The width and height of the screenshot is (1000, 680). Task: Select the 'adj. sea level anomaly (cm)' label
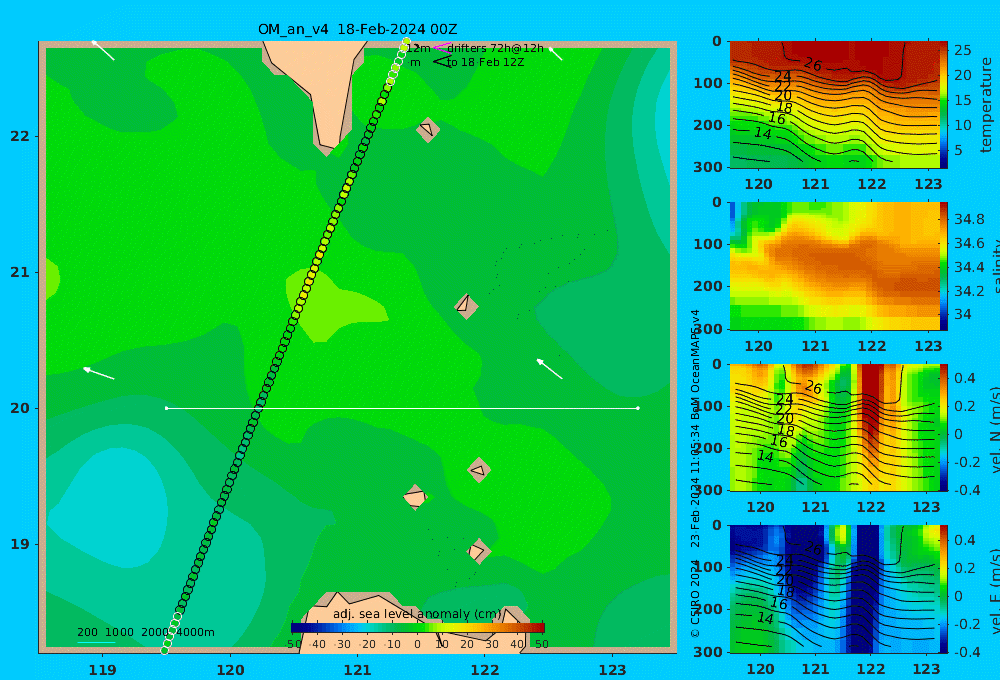click(417, 614)
